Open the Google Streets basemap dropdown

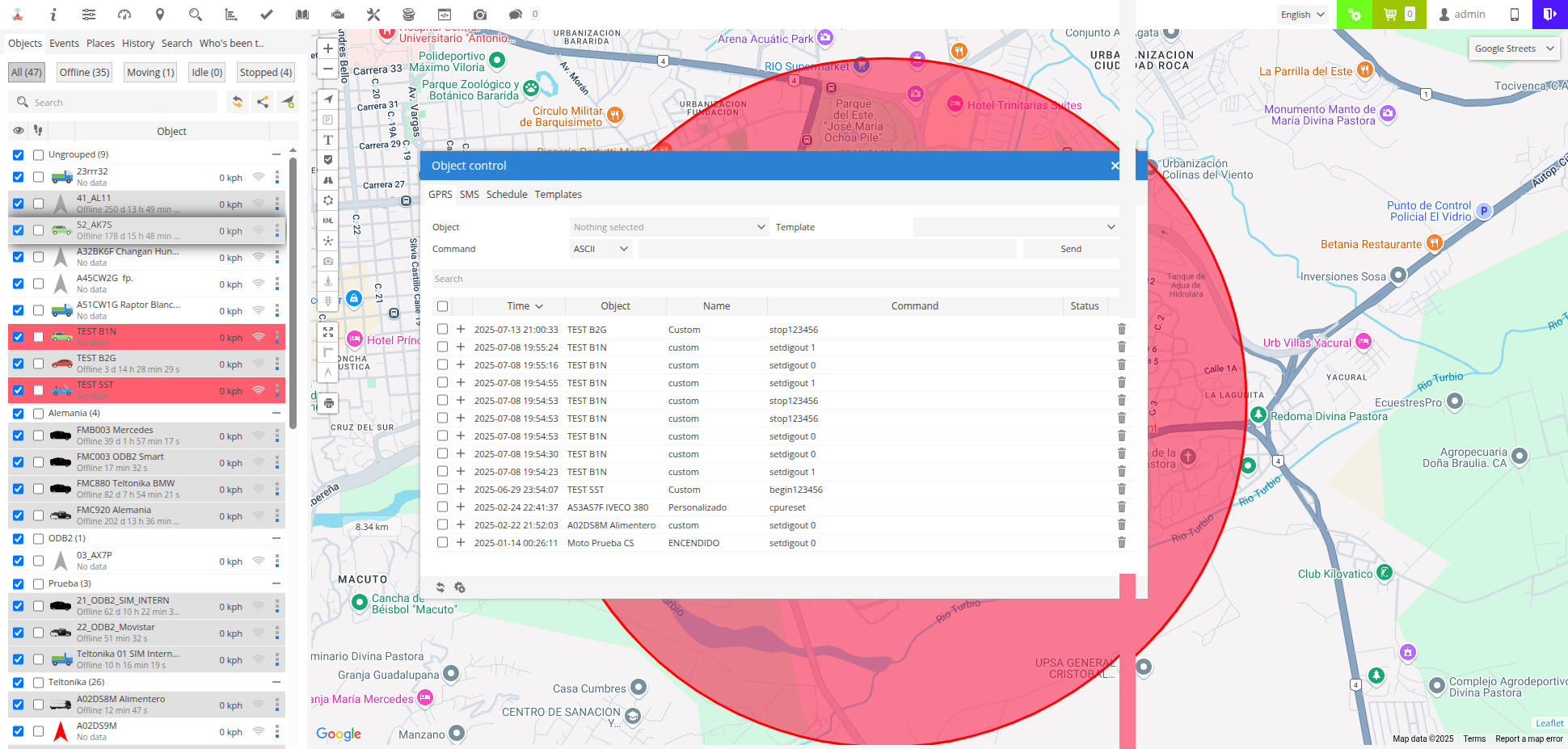(1513, 48)
